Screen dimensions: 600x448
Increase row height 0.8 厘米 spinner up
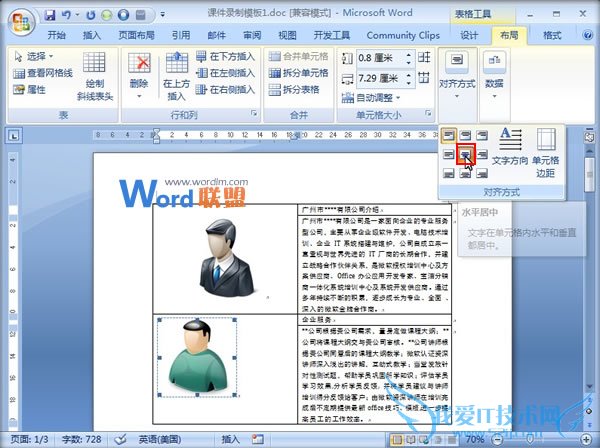pos(409,54)
